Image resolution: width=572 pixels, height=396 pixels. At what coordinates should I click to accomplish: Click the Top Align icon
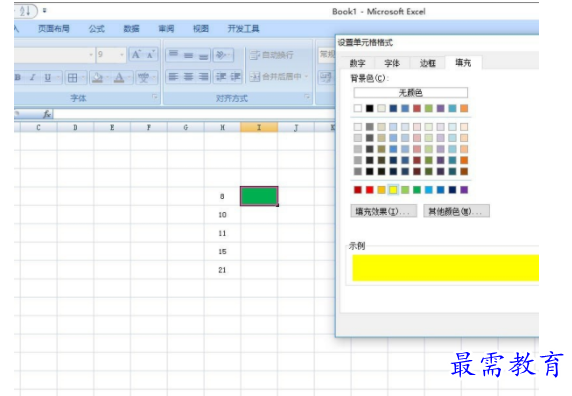(x=174, y=55)
